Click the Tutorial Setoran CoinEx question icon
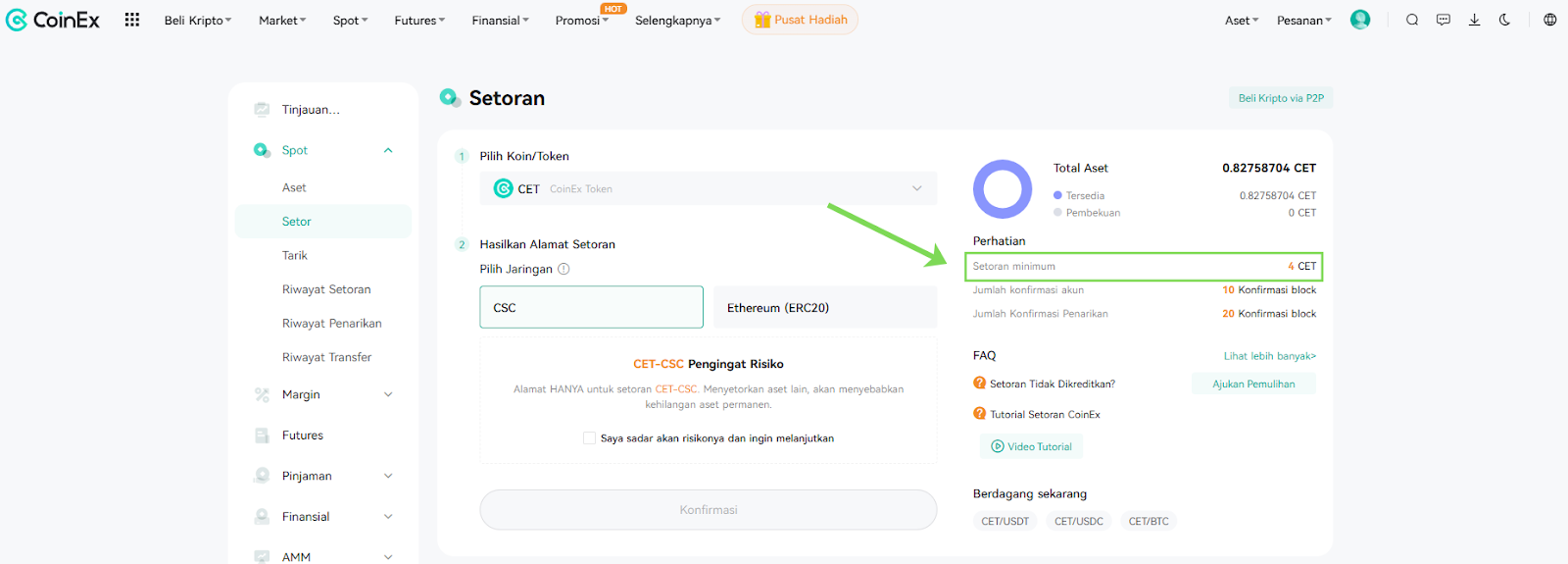Viewport: 1568px width, 564px height. tap(979, 414)
